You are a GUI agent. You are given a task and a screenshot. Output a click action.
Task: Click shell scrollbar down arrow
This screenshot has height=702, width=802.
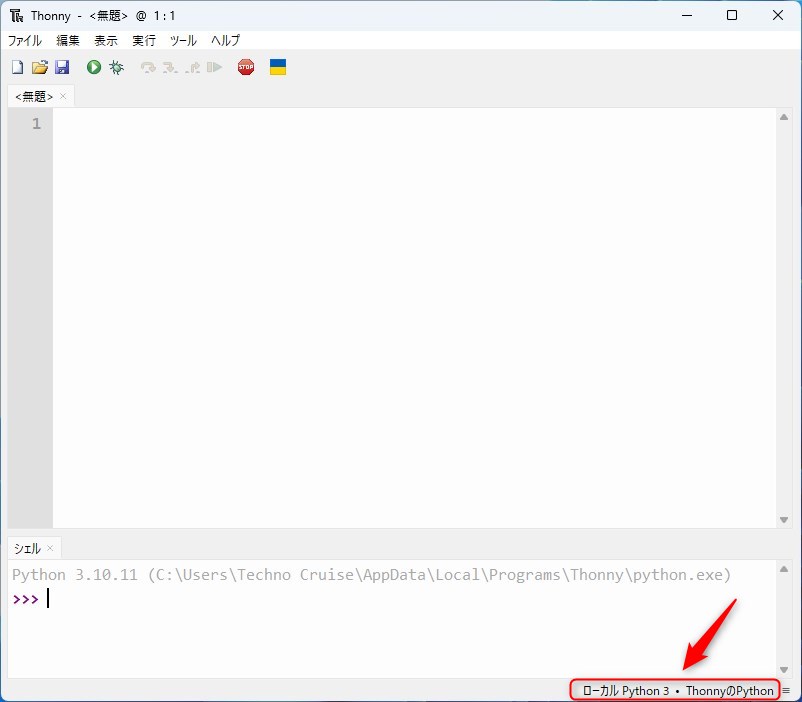784,670
